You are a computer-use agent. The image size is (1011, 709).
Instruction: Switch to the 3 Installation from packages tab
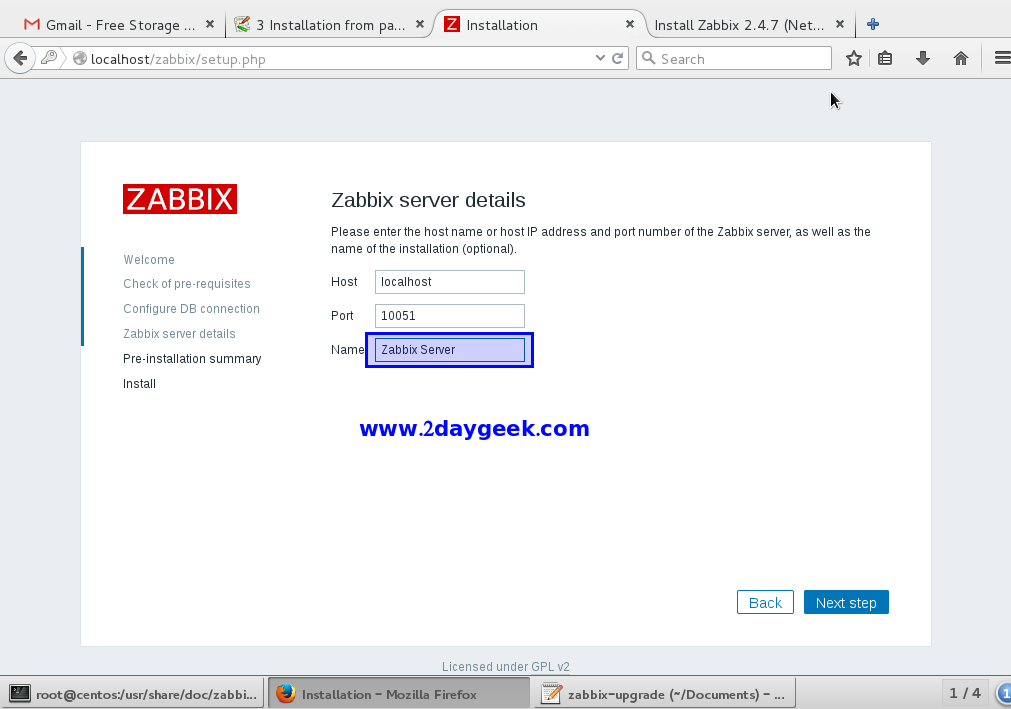pyautogui.click(x=329, y=25)
